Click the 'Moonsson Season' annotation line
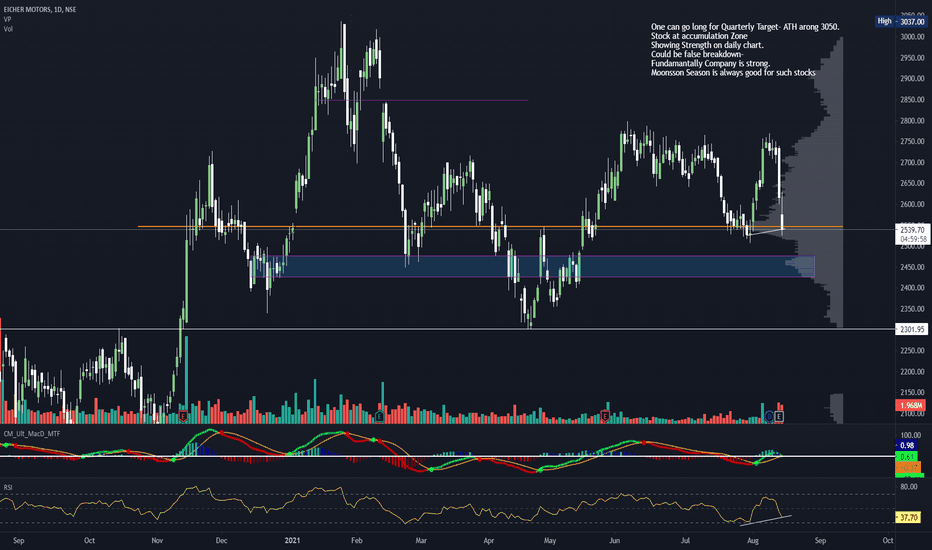This screenshot has width=932, height=550. [x=733, y=73]
